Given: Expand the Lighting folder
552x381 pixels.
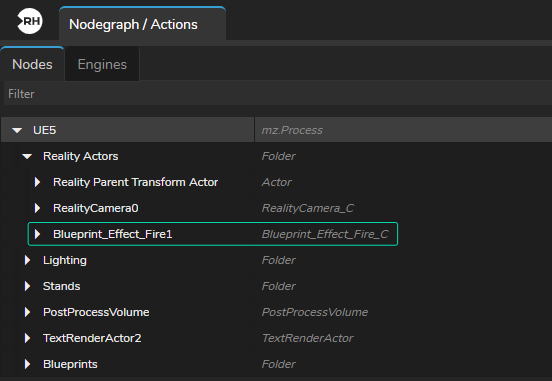Looking at the screenshot, I should 27,260.
